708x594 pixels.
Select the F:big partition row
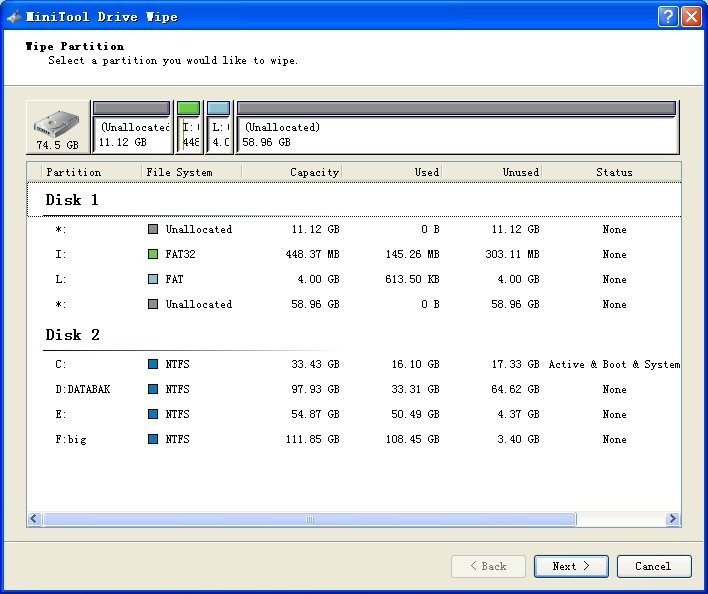[354, 439]
